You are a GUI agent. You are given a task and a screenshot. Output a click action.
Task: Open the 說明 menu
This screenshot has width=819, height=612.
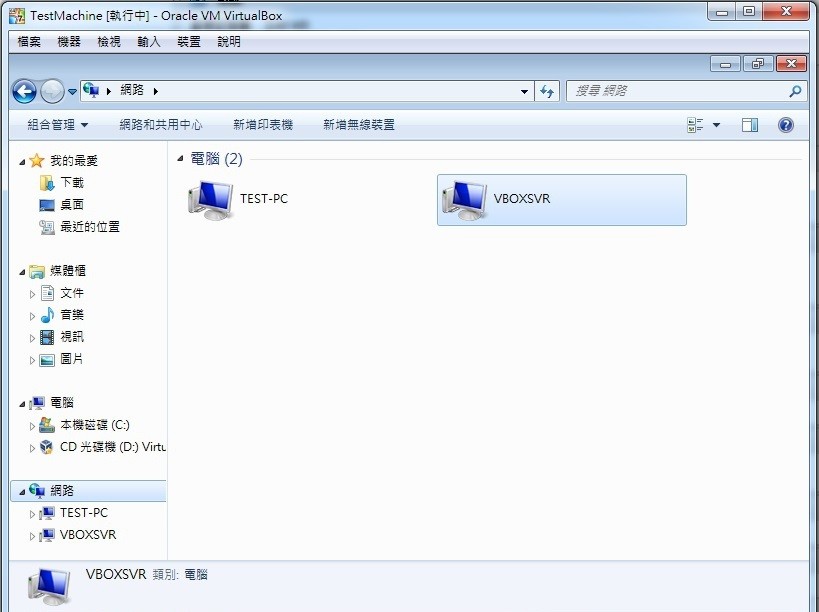229,41
